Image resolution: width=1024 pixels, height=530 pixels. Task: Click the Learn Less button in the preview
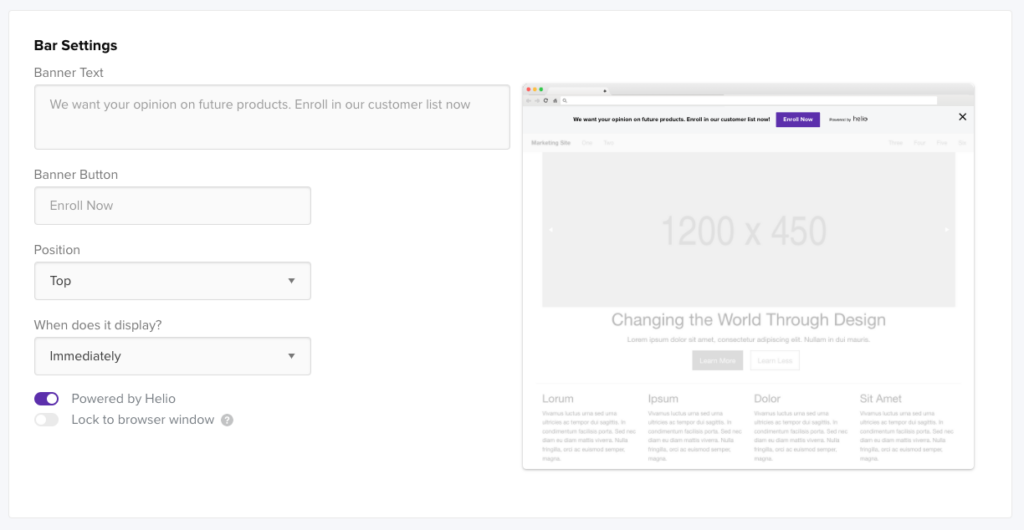[775, 360]
